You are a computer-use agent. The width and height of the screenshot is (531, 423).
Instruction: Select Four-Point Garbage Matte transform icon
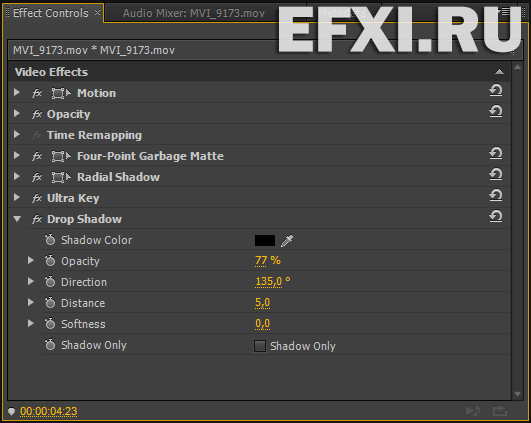coord(61,156)
